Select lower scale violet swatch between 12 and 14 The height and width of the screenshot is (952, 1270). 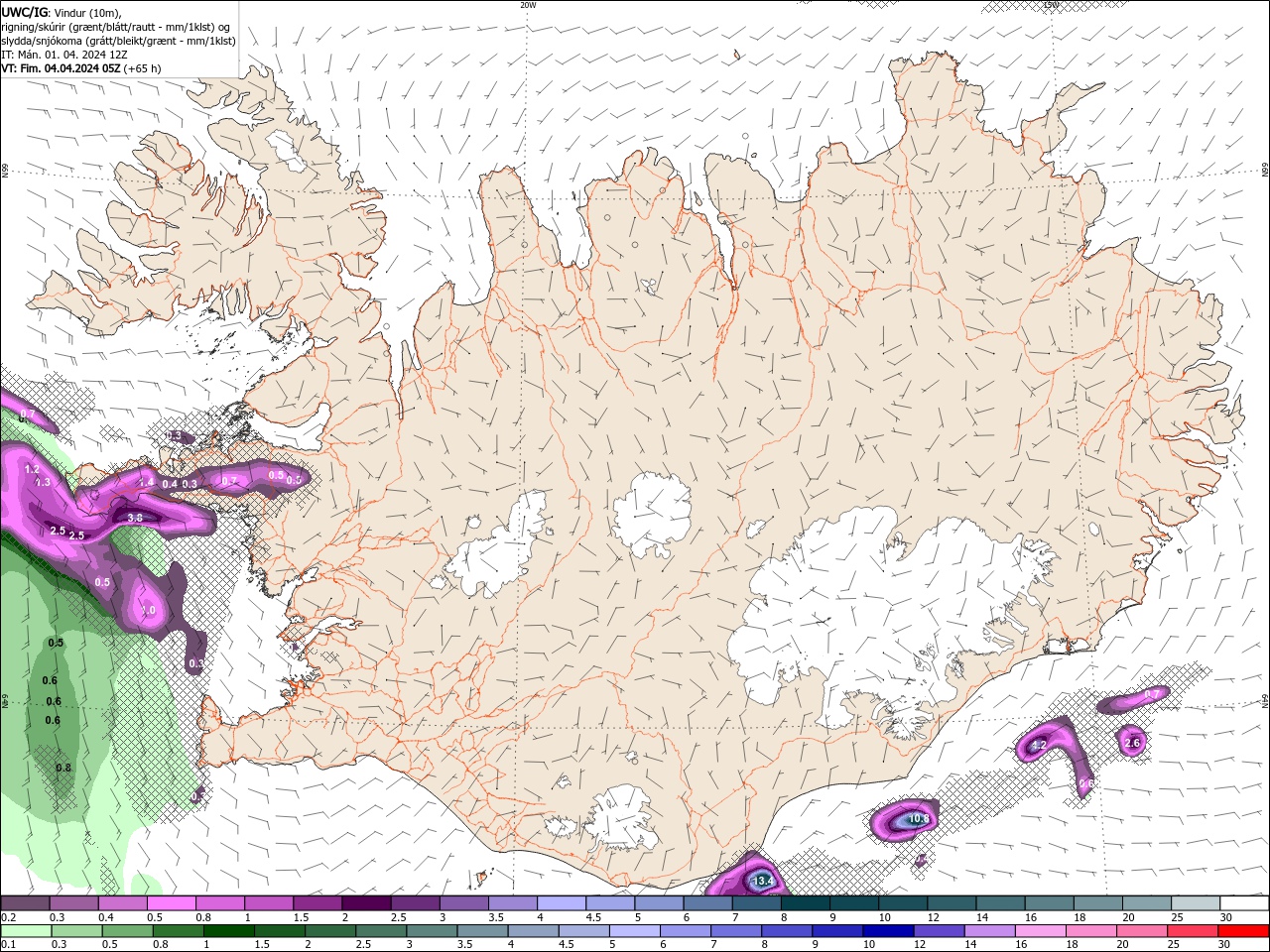pos(938,931)
